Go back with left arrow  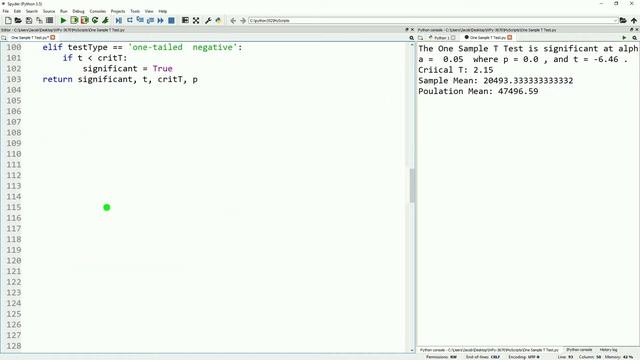tap(233, 20)
